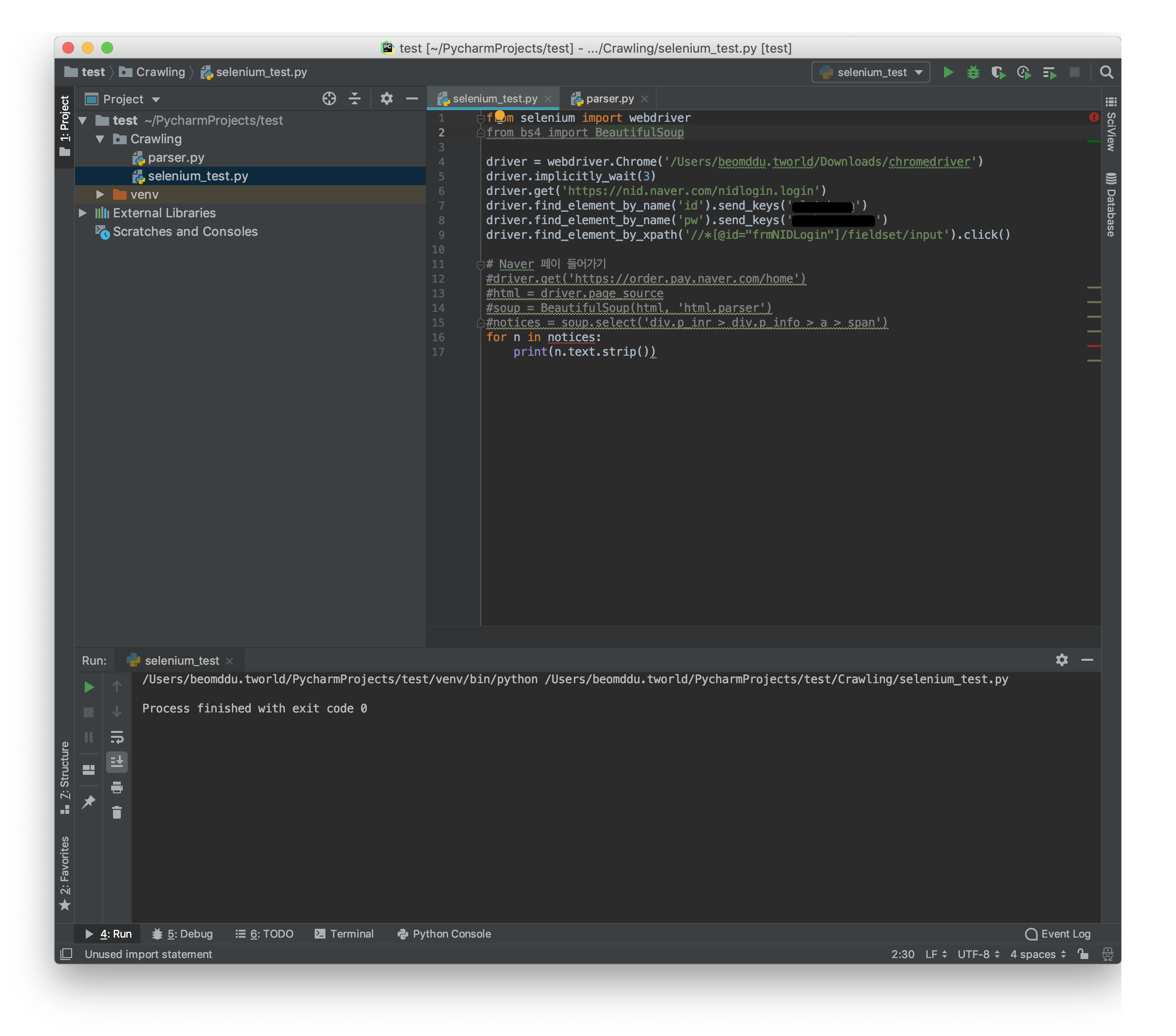Open Database side panel
Screen dimensions: 1176x1036
tap(1110, 204)
